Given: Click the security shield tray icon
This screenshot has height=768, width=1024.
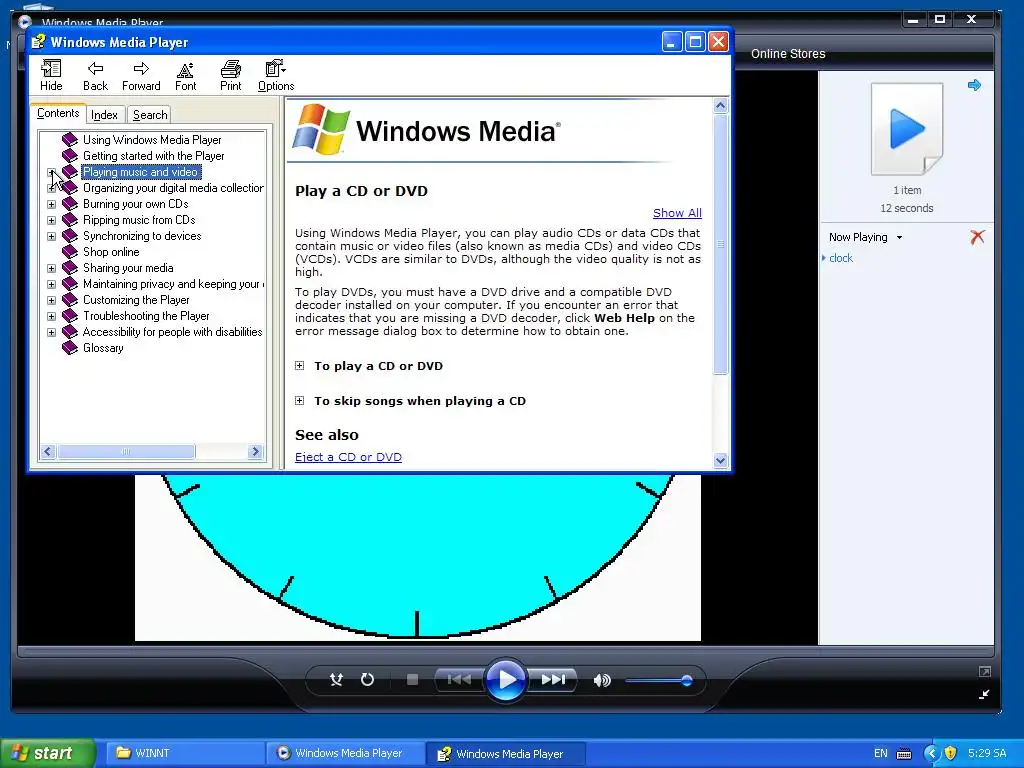Looking at the screenshot, I should tap(950, 753).
